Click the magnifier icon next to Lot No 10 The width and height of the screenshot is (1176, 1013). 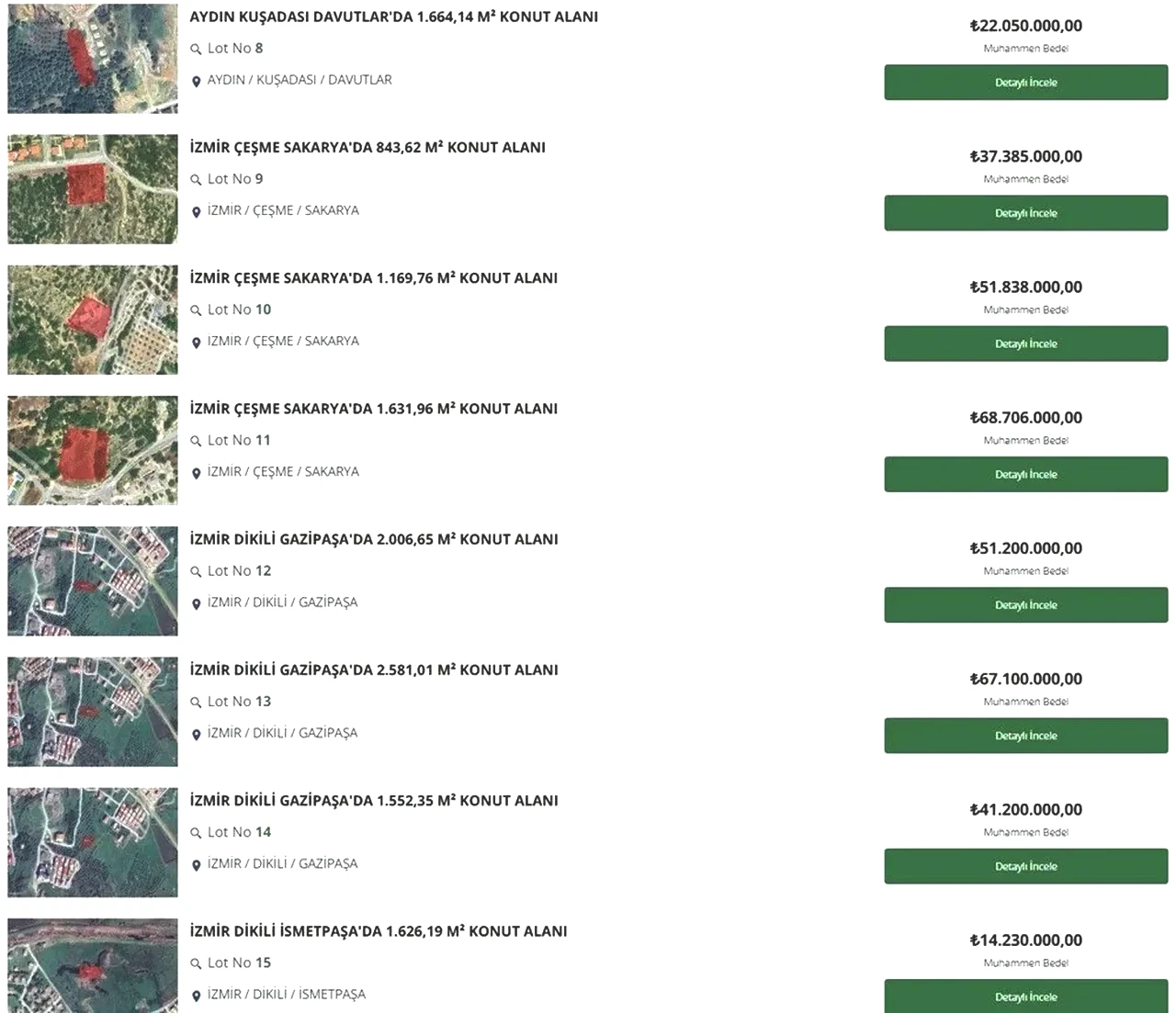tap(196, 310)
